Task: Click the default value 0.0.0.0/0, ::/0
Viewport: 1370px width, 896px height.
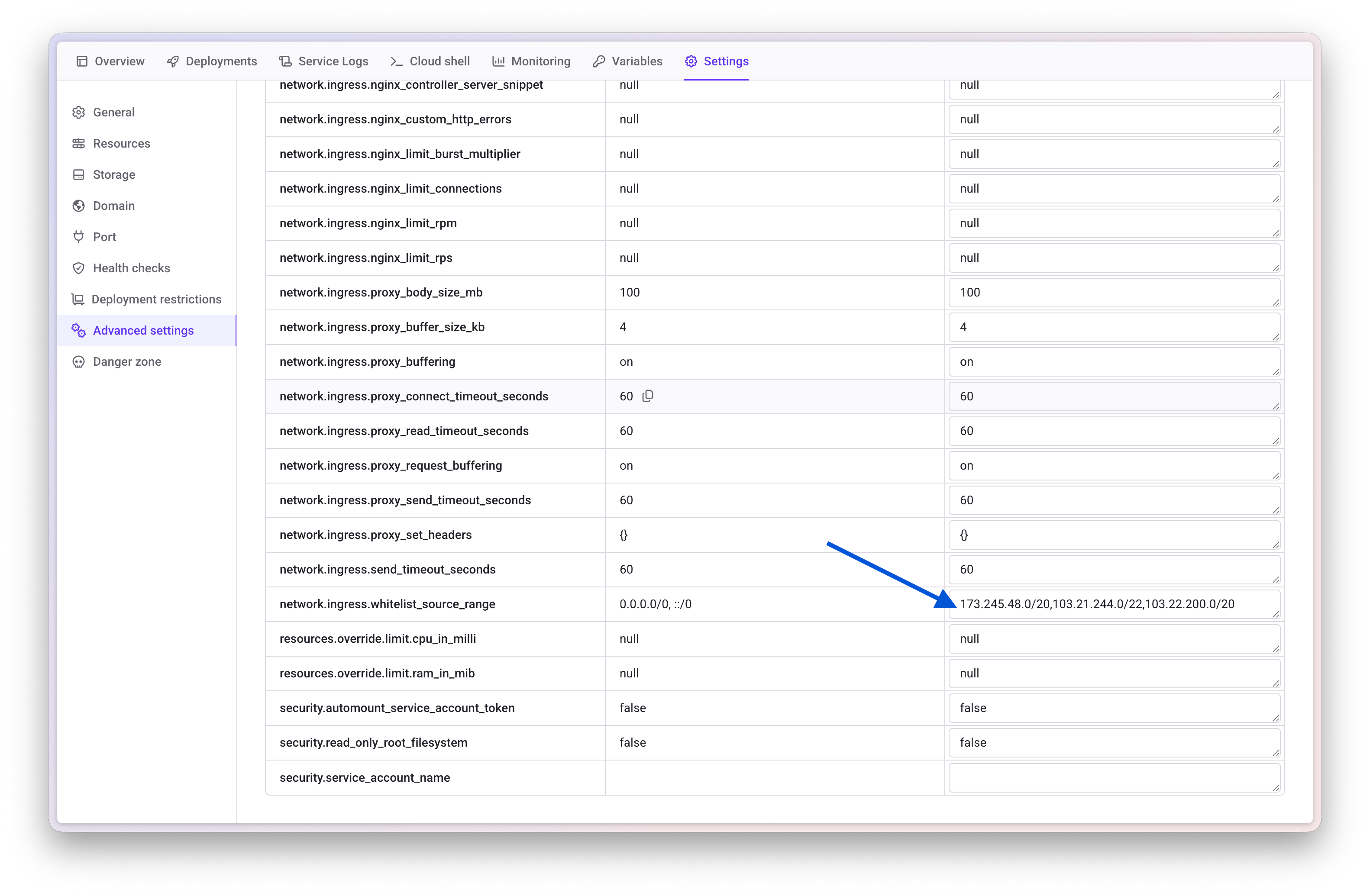Action: pyautogui.click(x=656, y=604)
